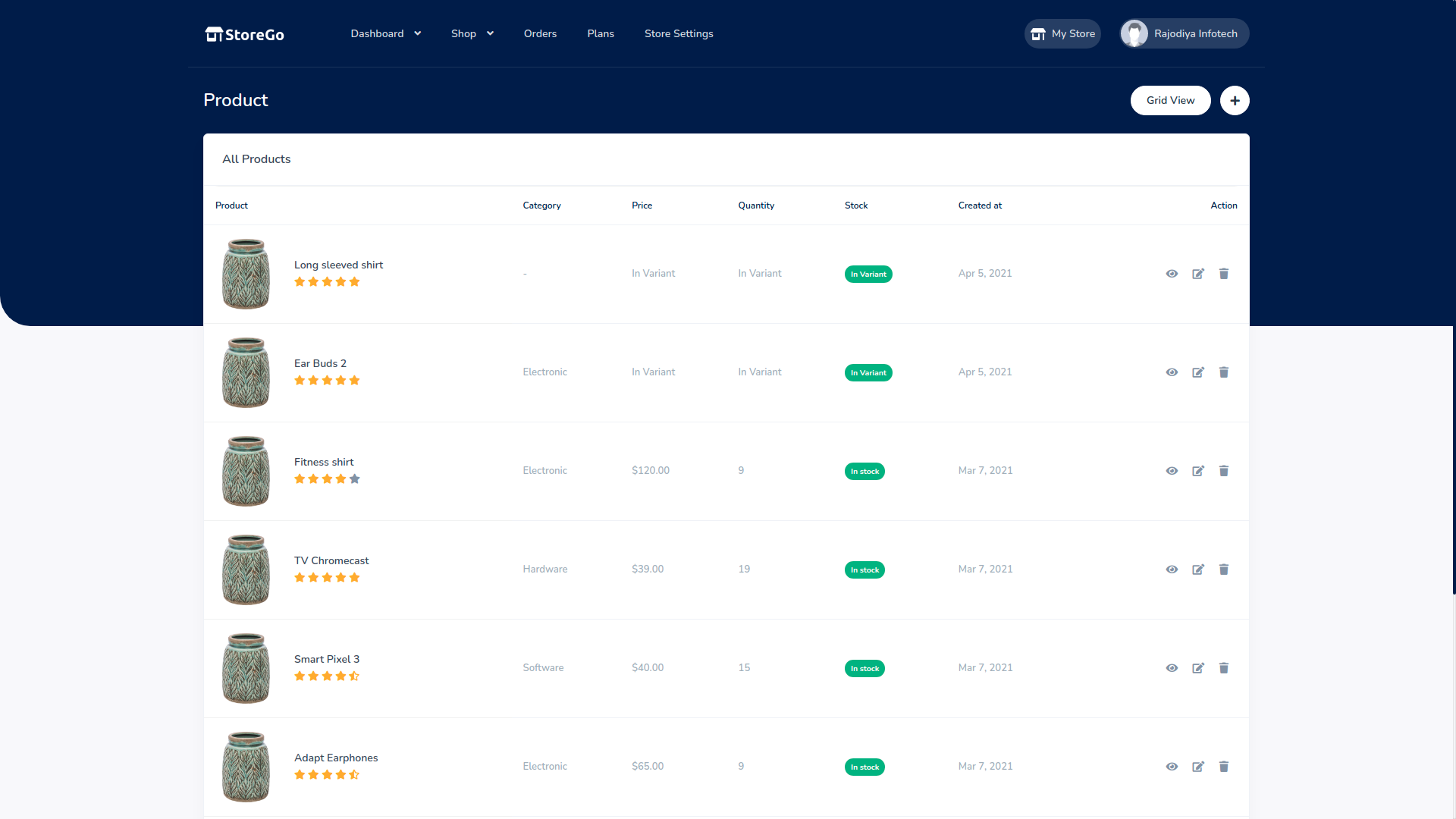Viewport: 1456px width, 819px height.
Task: View the Adapt Earphones product
Action: click(1172, 767)
